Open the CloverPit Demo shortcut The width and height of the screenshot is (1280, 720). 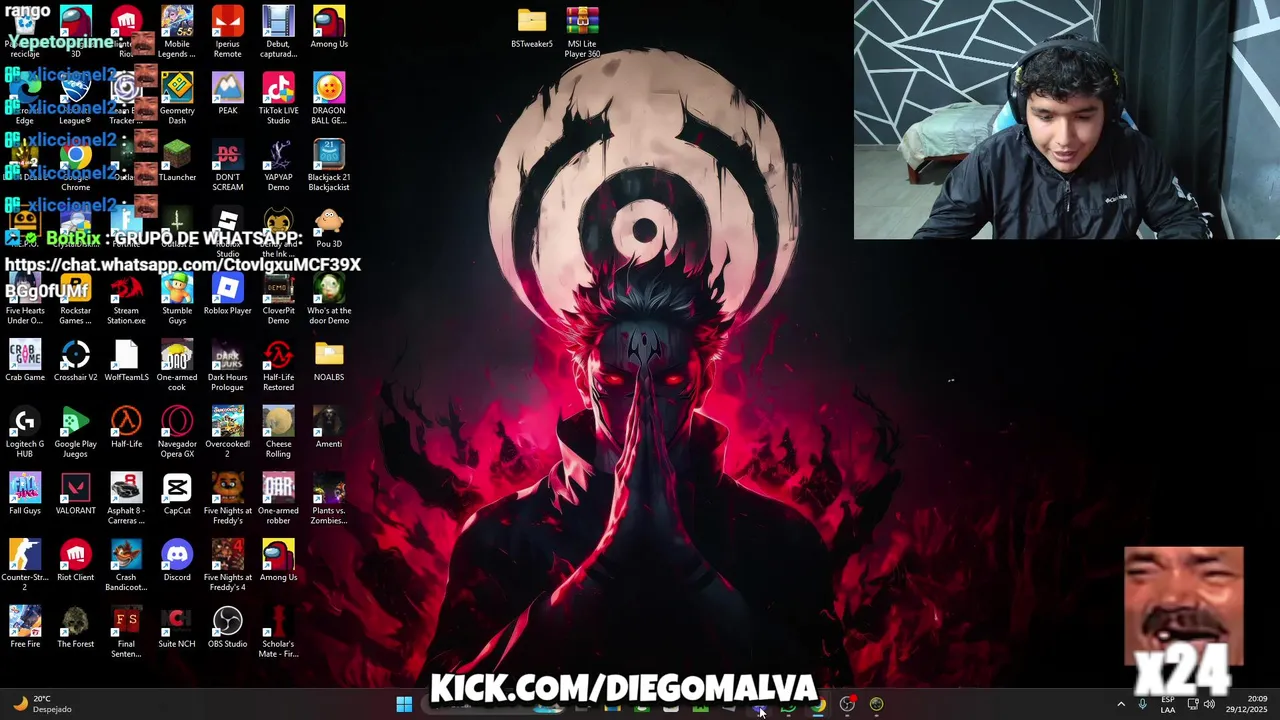[x=278, y=298]
